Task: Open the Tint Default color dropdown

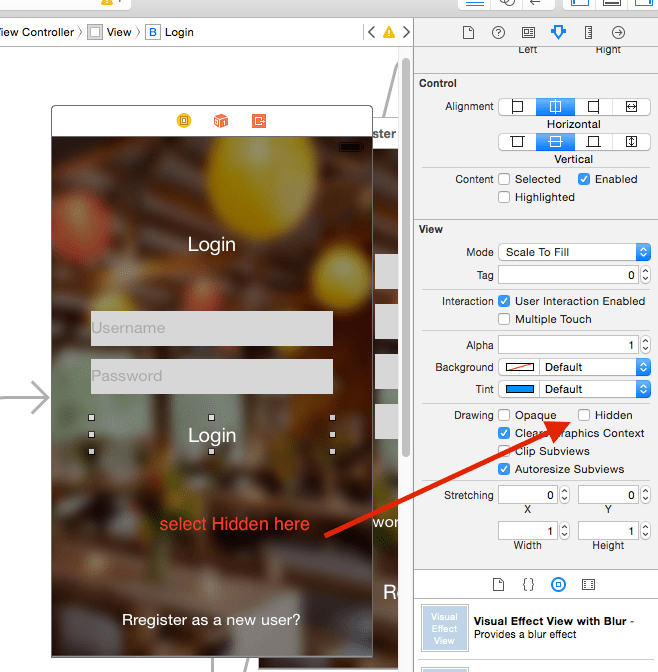Action: (595, 389)
